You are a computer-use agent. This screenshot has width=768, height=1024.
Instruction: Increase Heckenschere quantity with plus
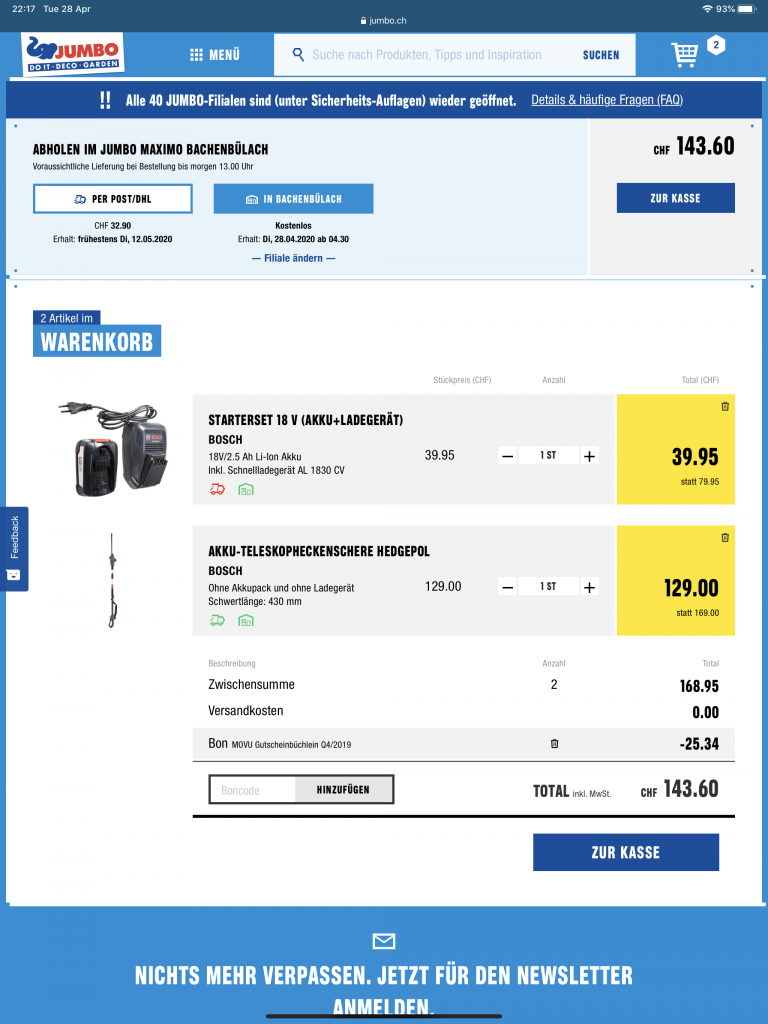[589, 587]
